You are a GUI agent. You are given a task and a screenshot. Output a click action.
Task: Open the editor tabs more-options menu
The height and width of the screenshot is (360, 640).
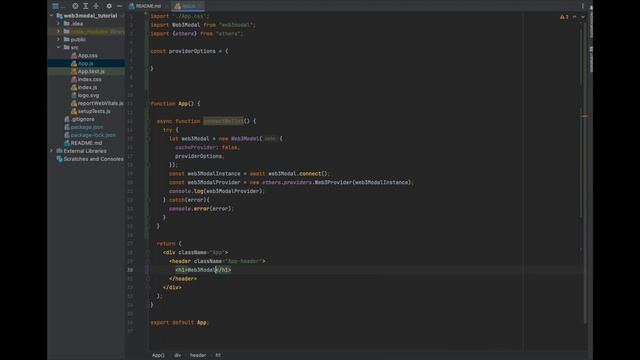click(x=582, y=6)
